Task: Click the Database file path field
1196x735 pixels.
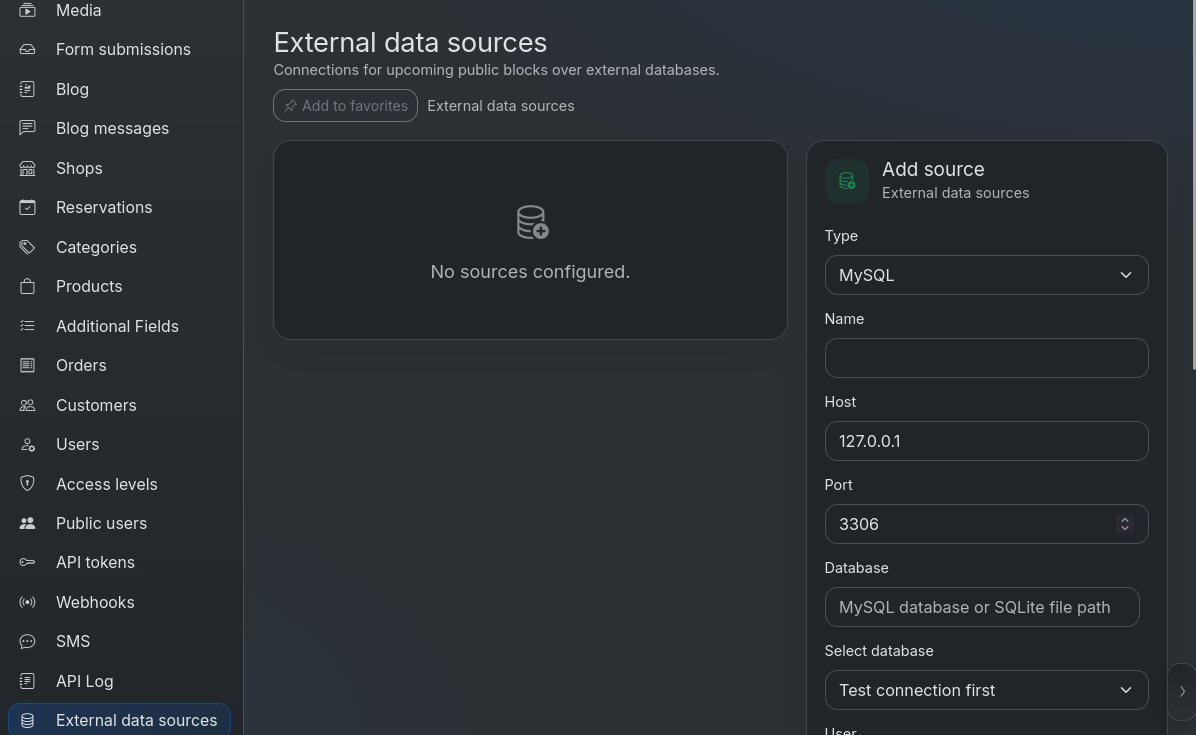Action: click(x=982, y=607)
